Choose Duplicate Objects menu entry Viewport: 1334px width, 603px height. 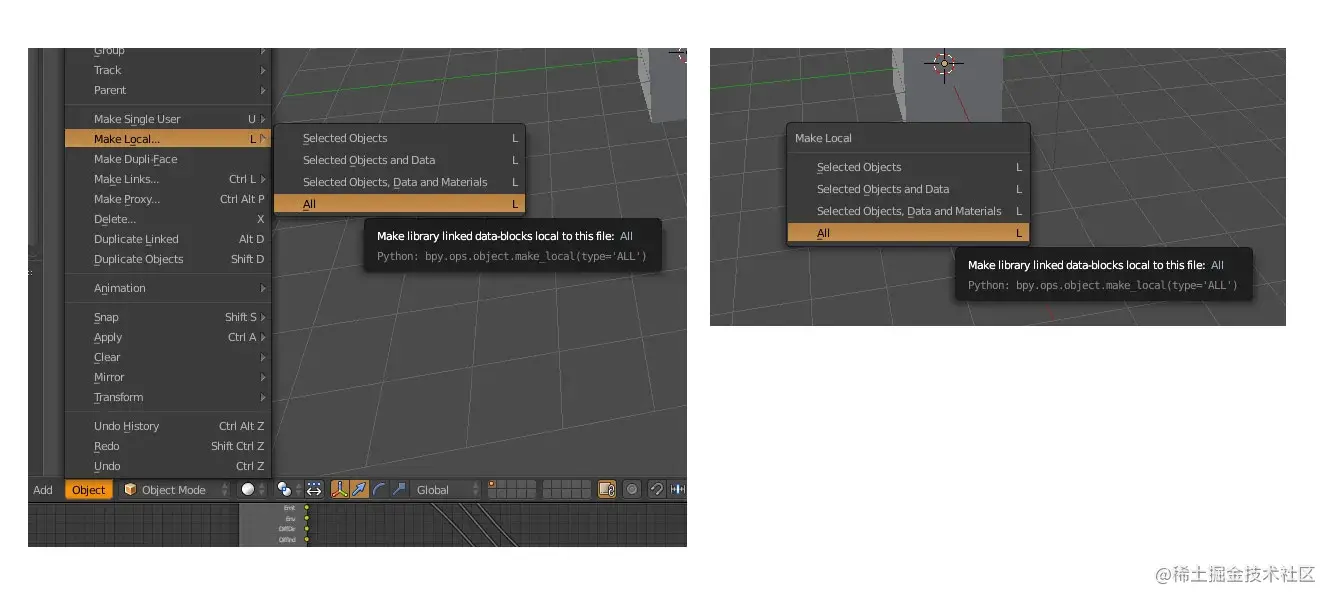168,259
